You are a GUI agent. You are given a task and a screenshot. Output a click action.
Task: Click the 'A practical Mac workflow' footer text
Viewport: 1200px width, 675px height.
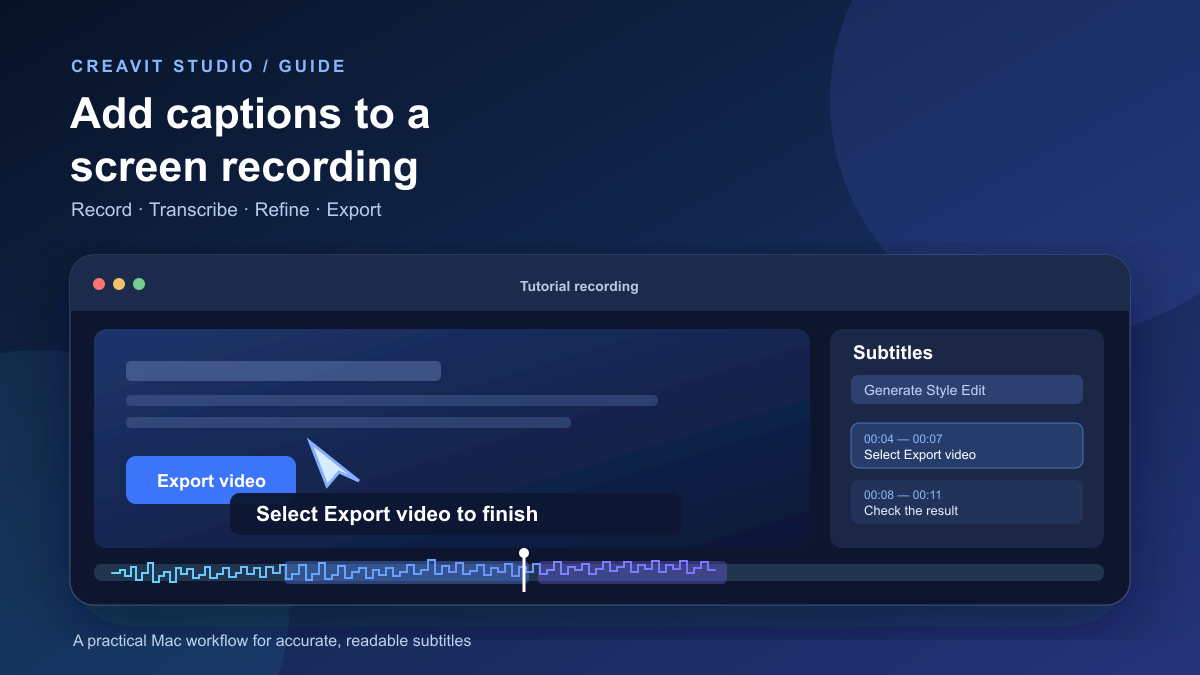click(272, 640)
